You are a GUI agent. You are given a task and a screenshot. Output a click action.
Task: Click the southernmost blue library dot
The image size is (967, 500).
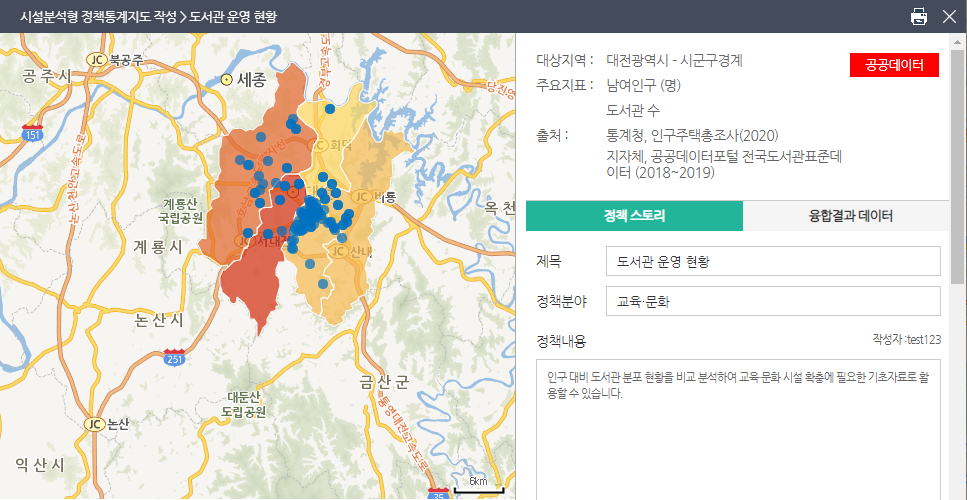pos(323,284)
